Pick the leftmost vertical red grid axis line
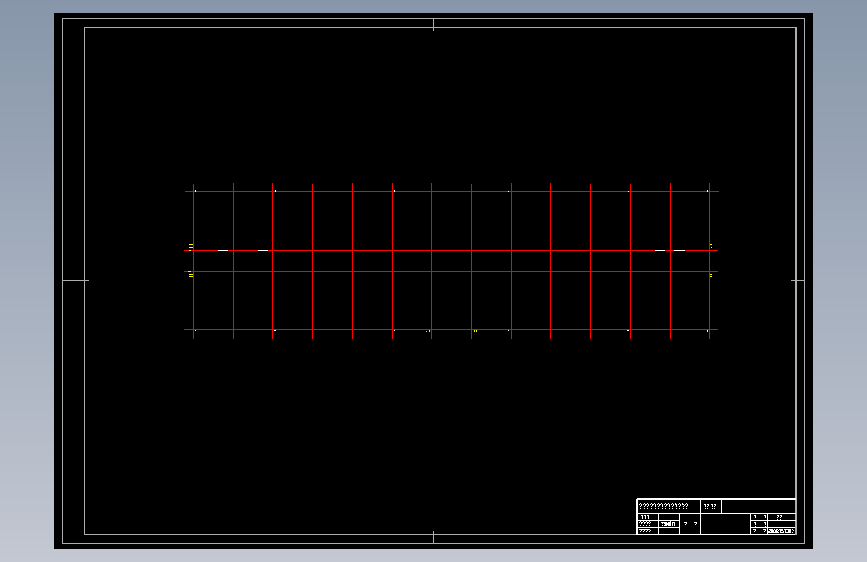 tap(194, 261)
